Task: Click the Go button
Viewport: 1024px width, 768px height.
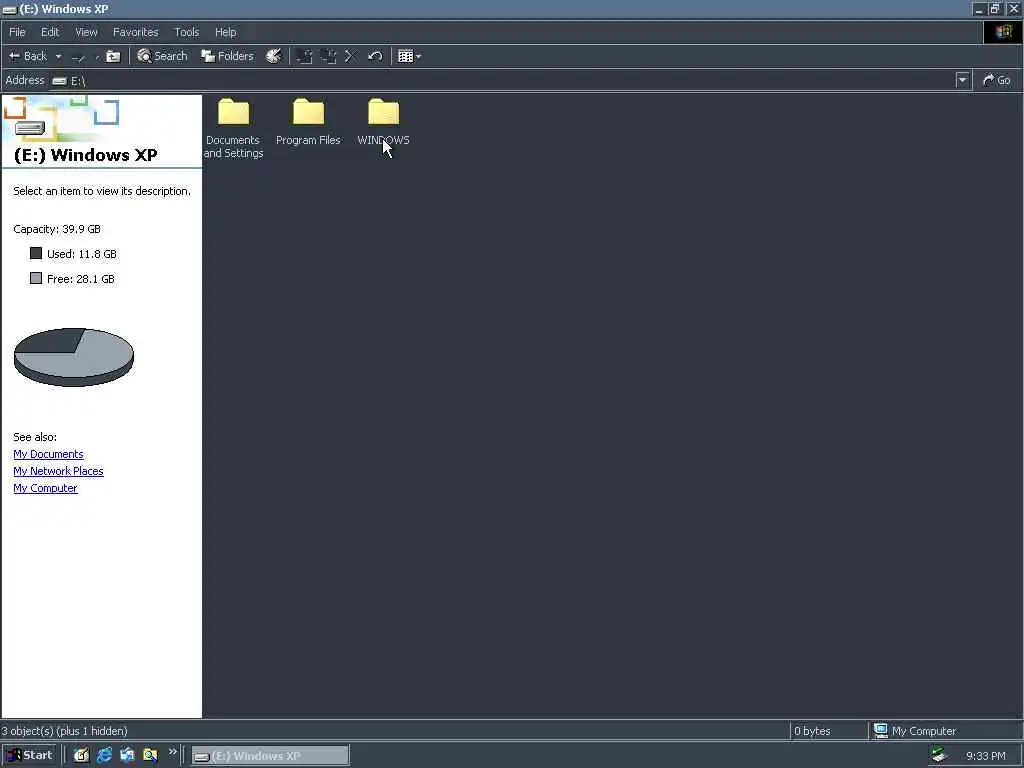Action: pos(997,80)
